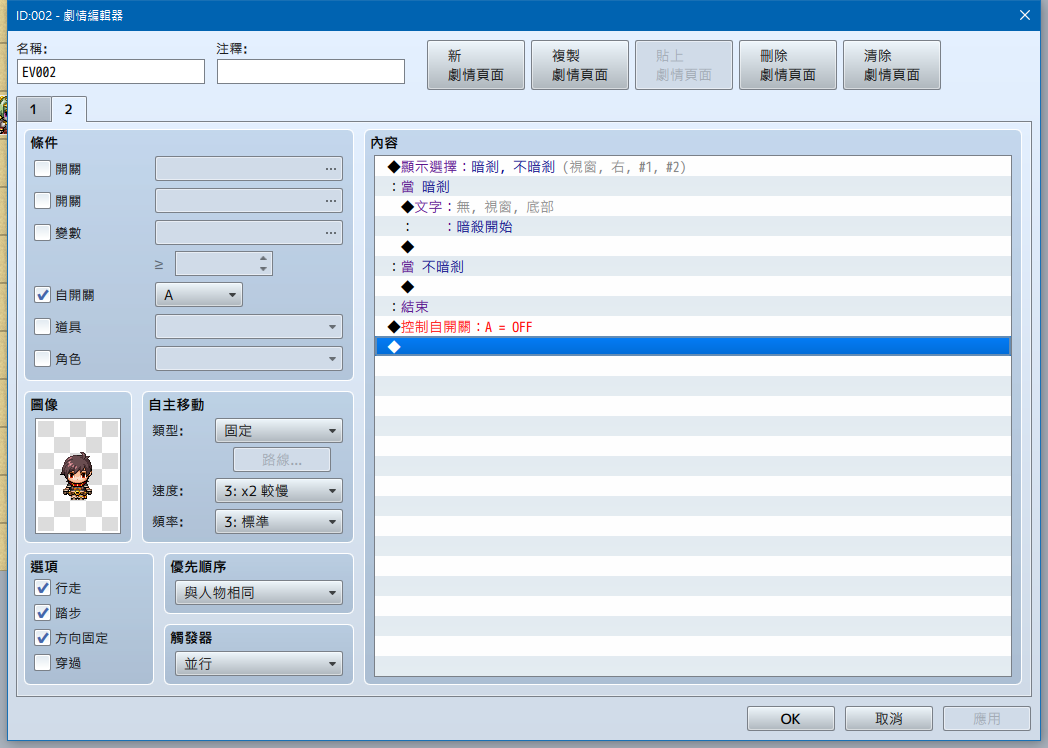The height and width of the screenshot is (748, 1048).
Task: Uncheck the 踏步 option
Action: tap(42, 613)
